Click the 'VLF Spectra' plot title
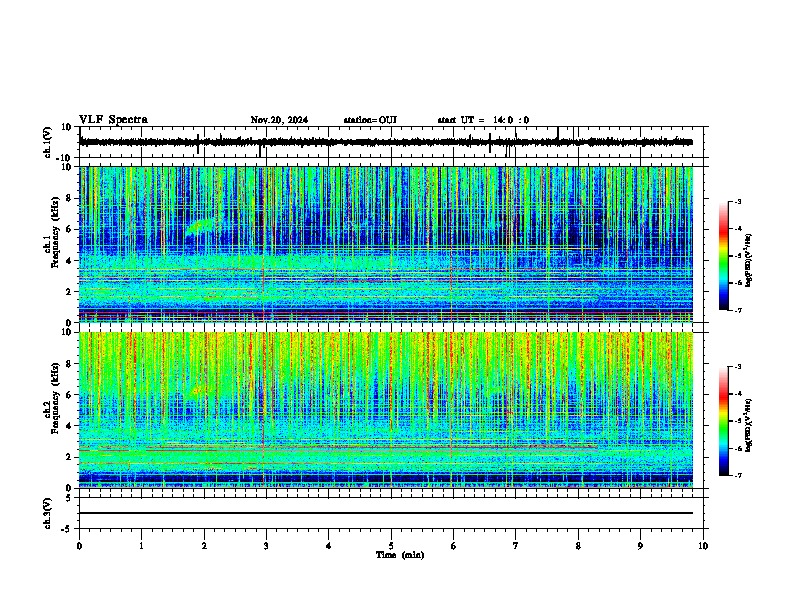Viewport: 792px width, 612px height. [x=113, y=120]
